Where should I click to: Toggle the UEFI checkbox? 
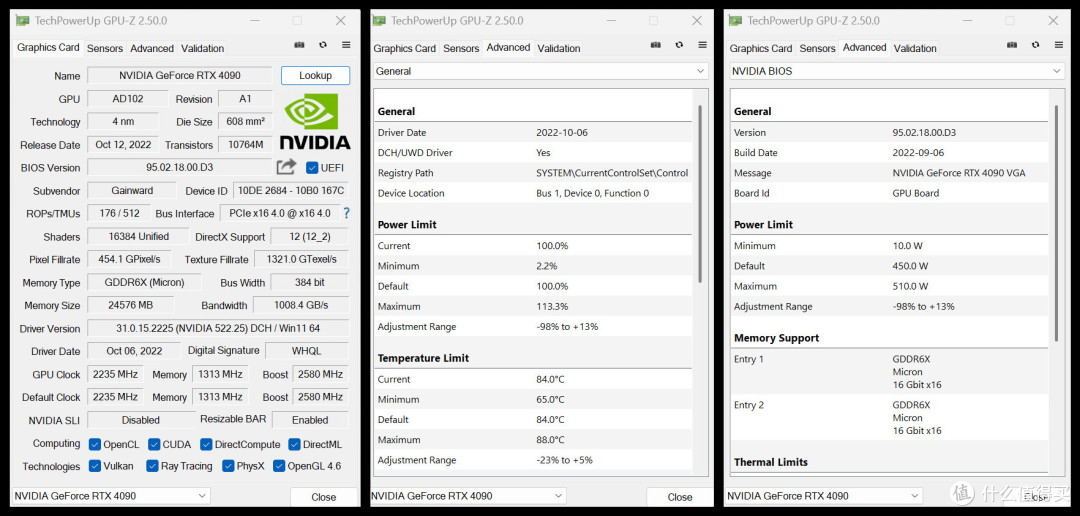(312, 167)
